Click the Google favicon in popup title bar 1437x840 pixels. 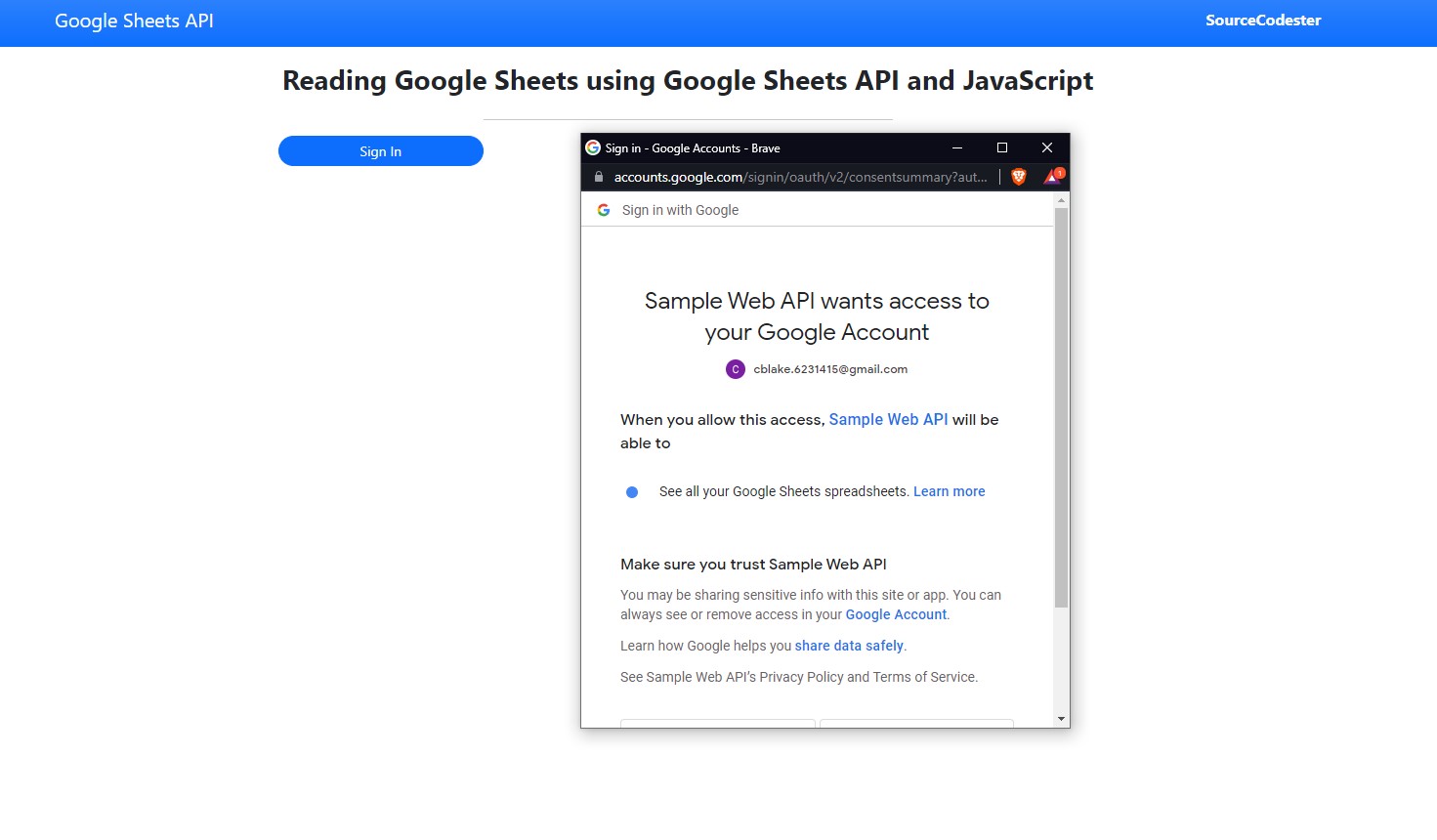click(593, 147)
